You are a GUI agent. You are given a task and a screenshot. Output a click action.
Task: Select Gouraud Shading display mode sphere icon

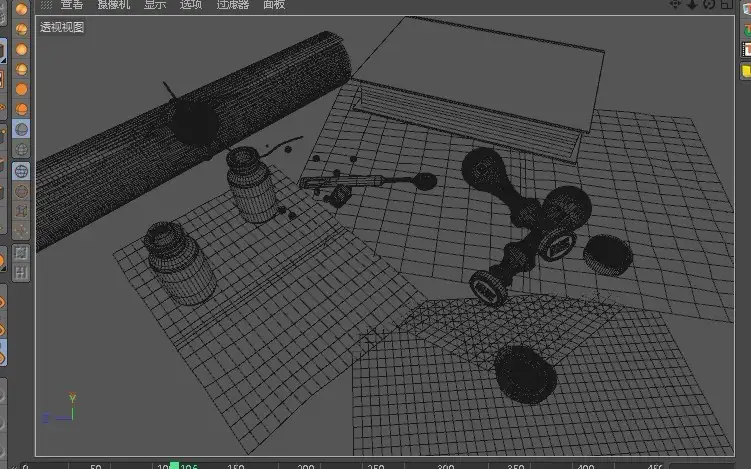tap(21, 9)
